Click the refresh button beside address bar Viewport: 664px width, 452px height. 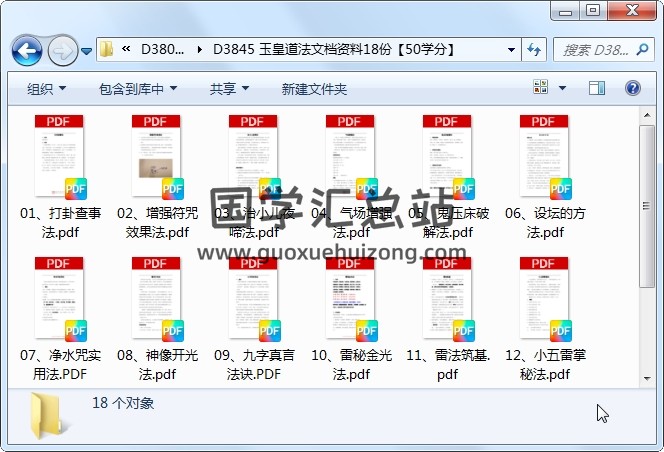(534, 49)
